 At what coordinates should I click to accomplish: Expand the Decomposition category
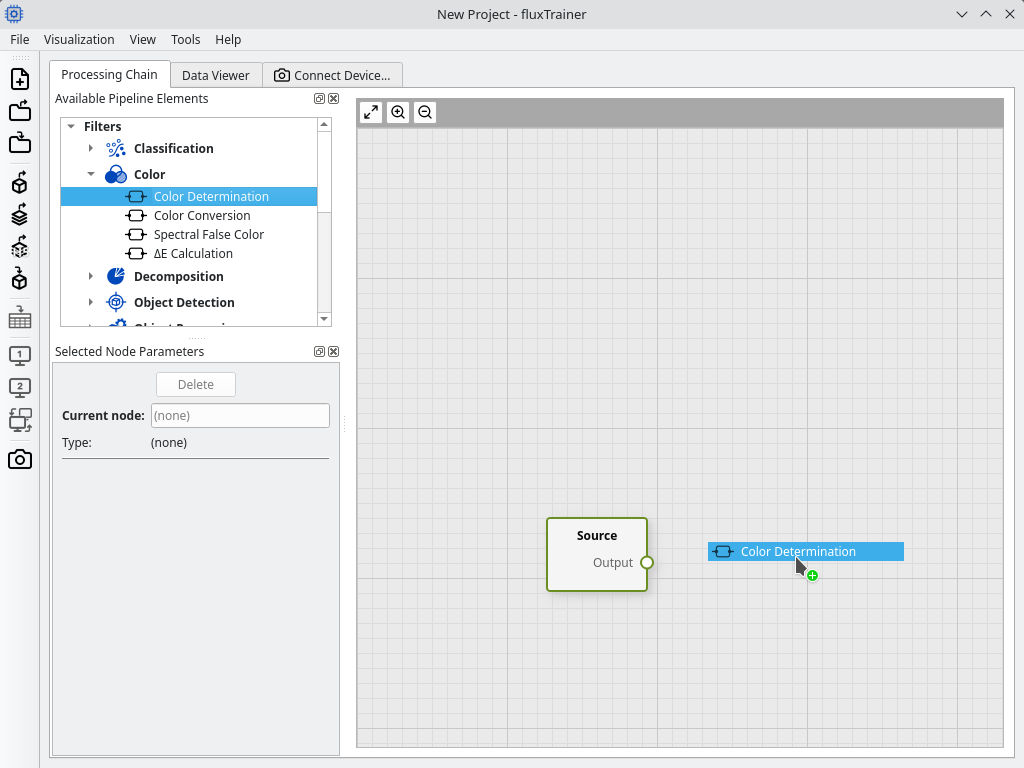91,276
